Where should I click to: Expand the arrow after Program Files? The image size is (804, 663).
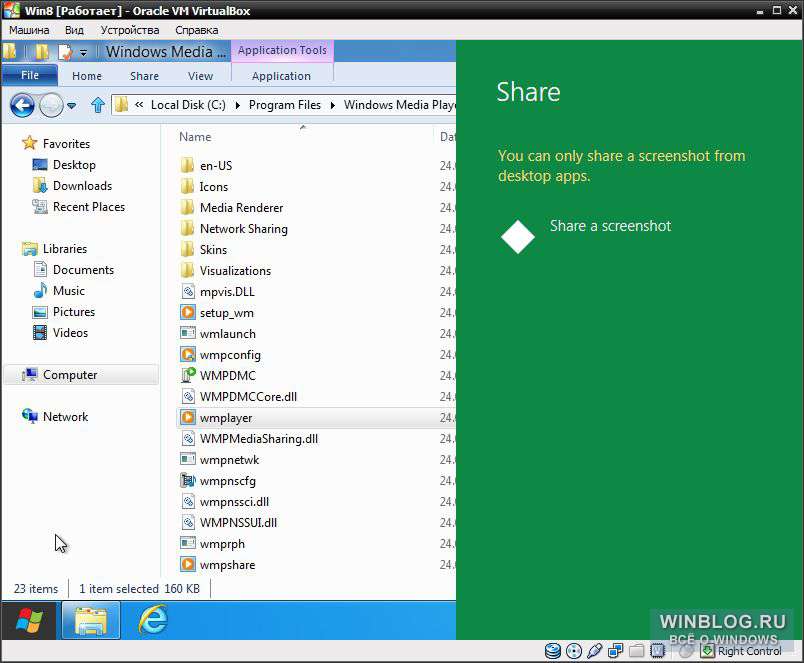pos(333,105)
